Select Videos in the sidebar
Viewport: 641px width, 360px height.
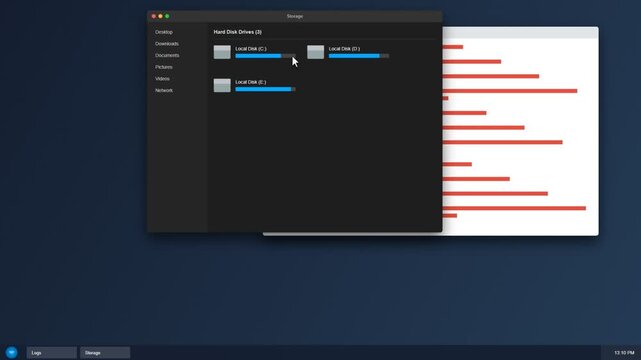click(162, 78)
